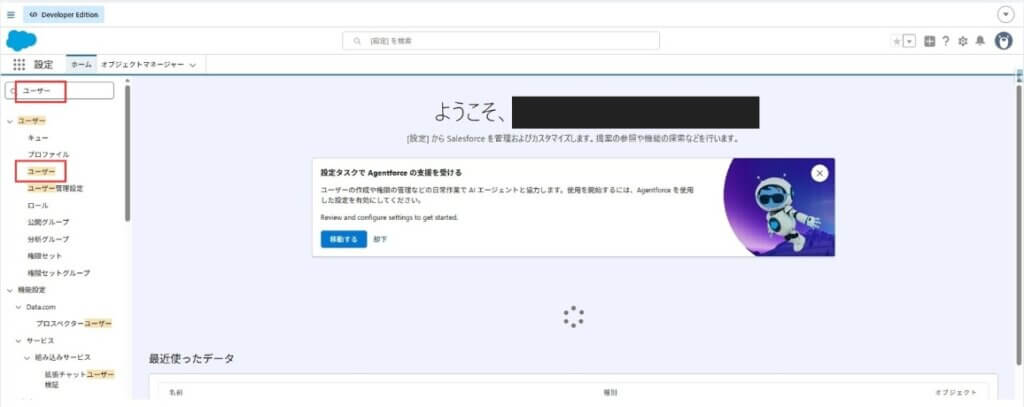
Task: Open the App Launcher grid icon
Action: point(19,65)
